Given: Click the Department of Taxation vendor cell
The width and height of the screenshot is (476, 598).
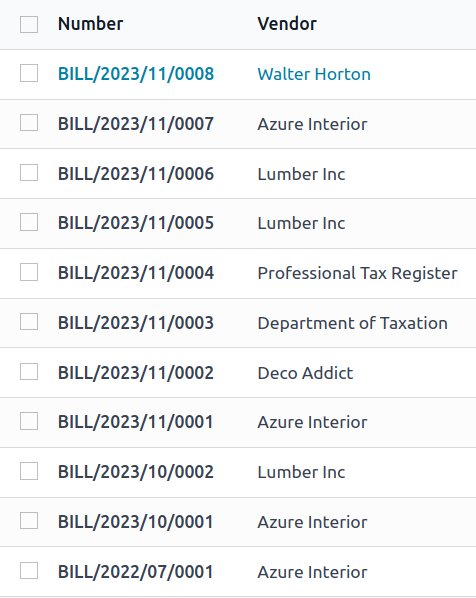Looking at the screenshot, I should pyautogui.click(x=352, y=323).
